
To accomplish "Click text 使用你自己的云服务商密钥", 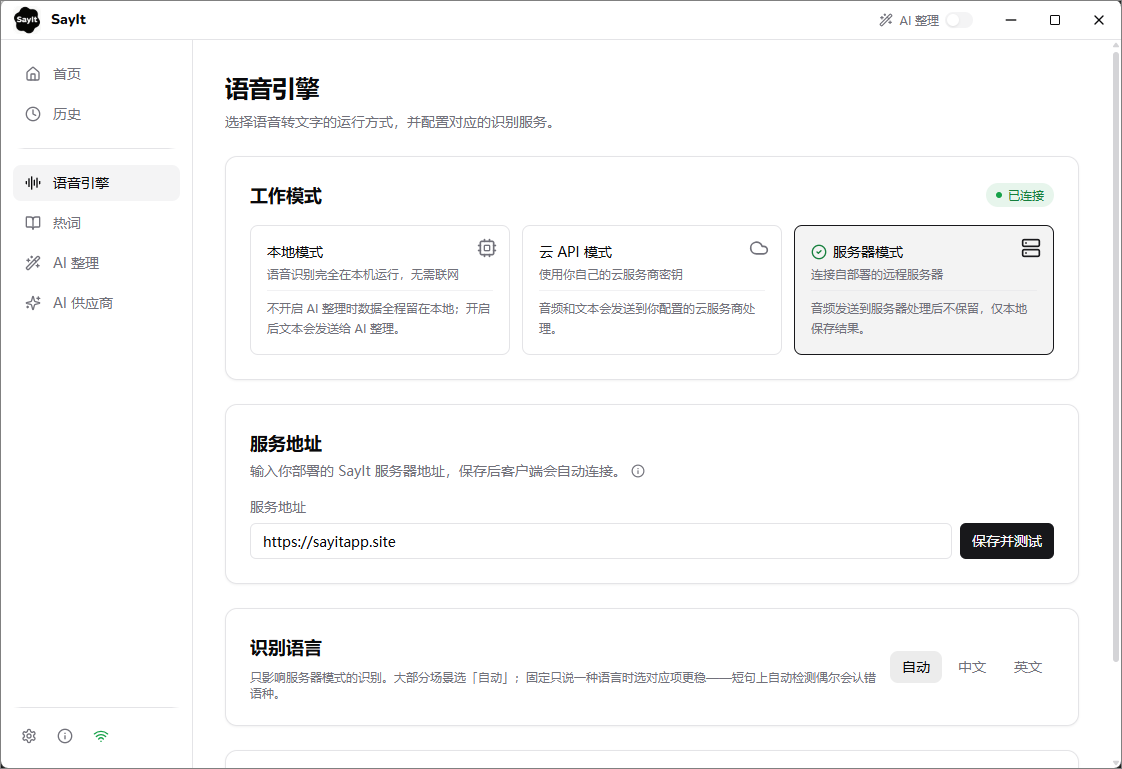I will (610, 275).
